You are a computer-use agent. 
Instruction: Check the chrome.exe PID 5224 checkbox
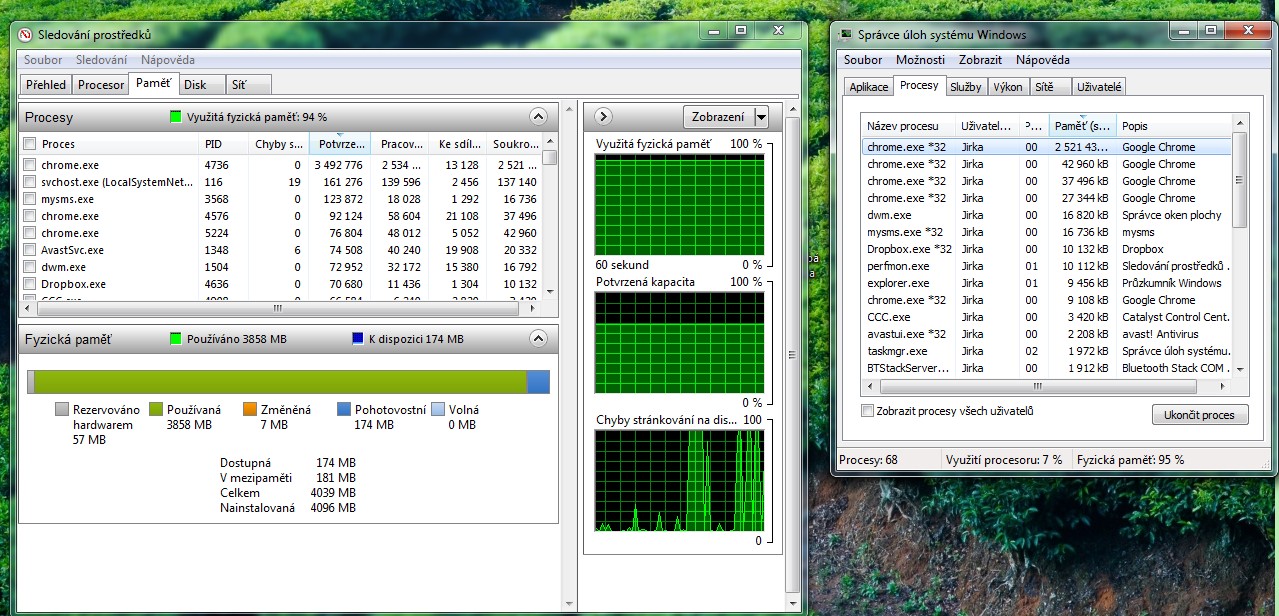click(x=30, y=233)
